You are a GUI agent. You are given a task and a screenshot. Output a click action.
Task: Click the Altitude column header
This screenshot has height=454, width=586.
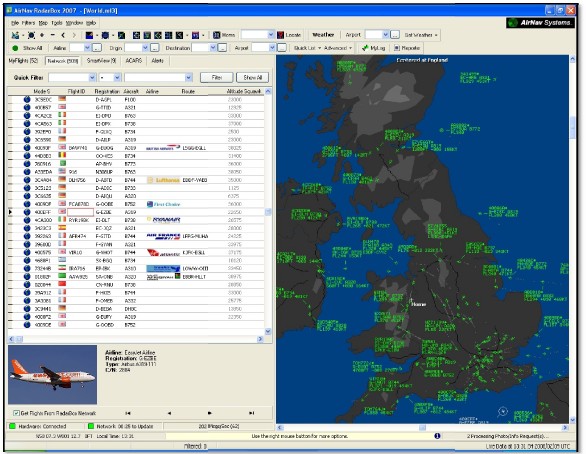point(235,91)
